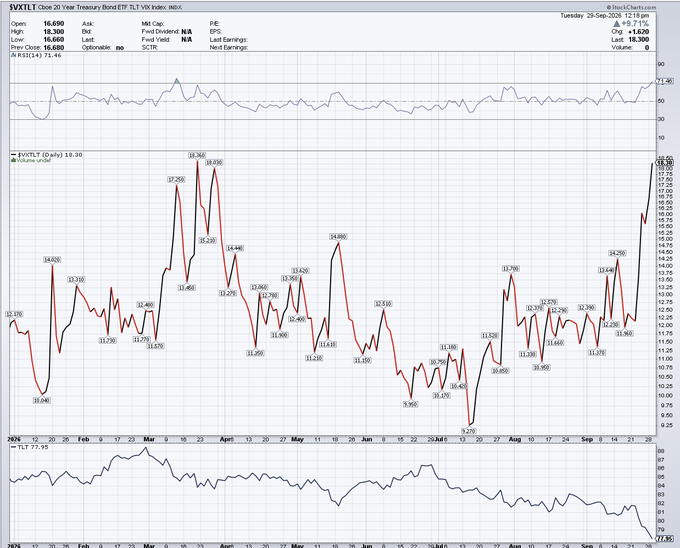The width and height of the screenshot is (680, 548).
Task: Click the $VXTLT ticker symbol in the header
Action: click(x=23, y=7)
